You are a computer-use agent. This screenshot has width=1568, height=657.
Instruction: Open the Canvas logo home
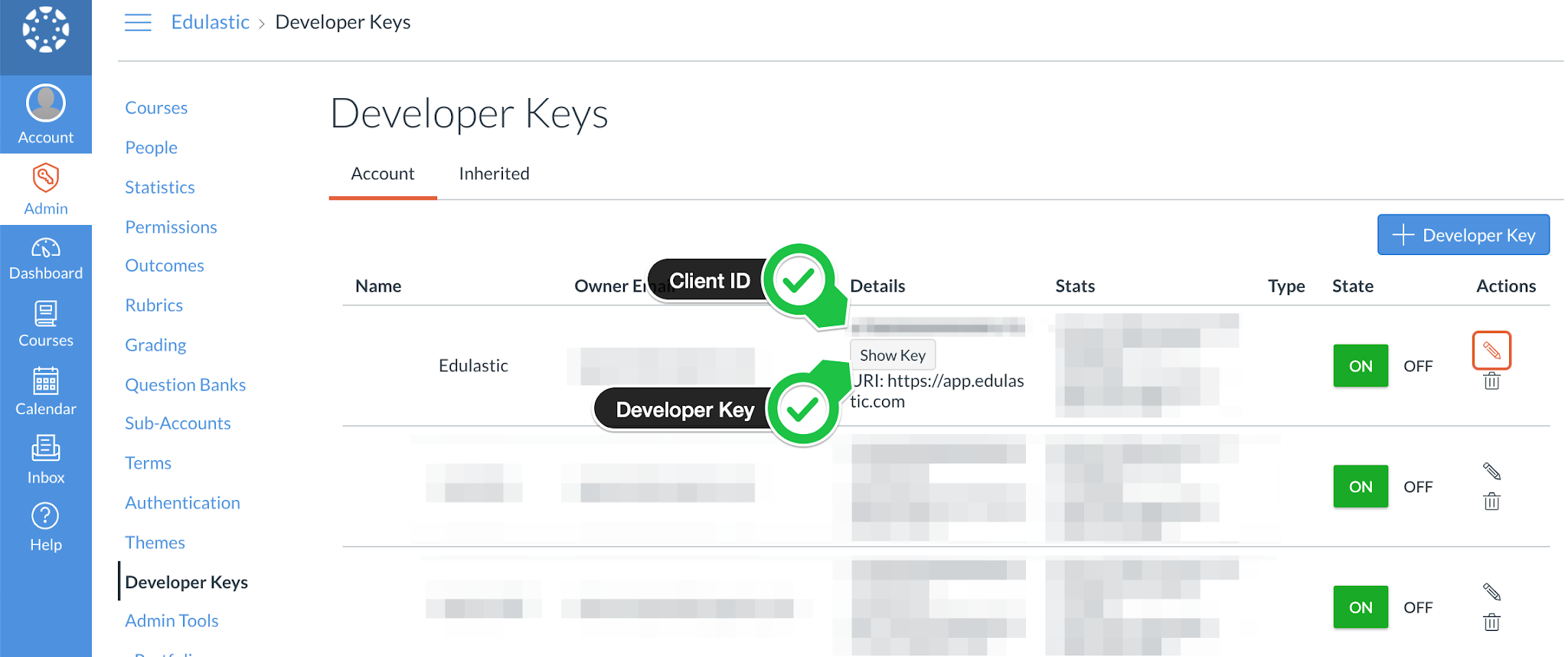[x=46, y=31]
